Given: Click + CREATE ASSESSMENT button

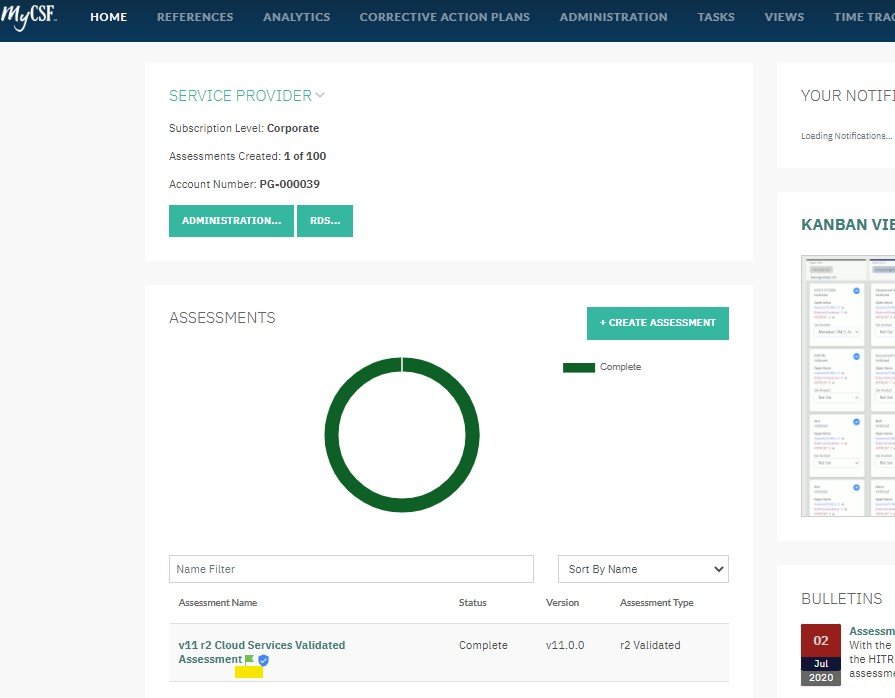Looking at the screenshot, I should click(658, 323).
